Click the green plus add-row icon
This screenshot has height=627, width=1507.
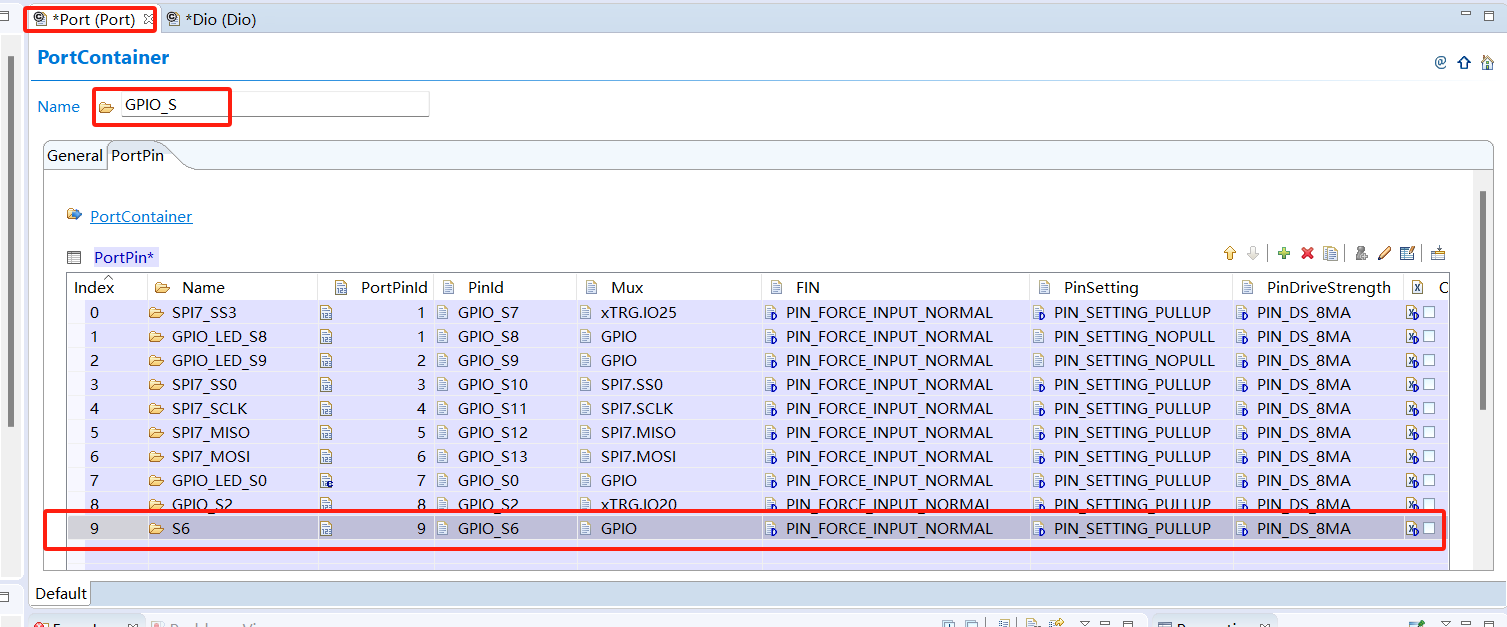tap(1284, 254)
